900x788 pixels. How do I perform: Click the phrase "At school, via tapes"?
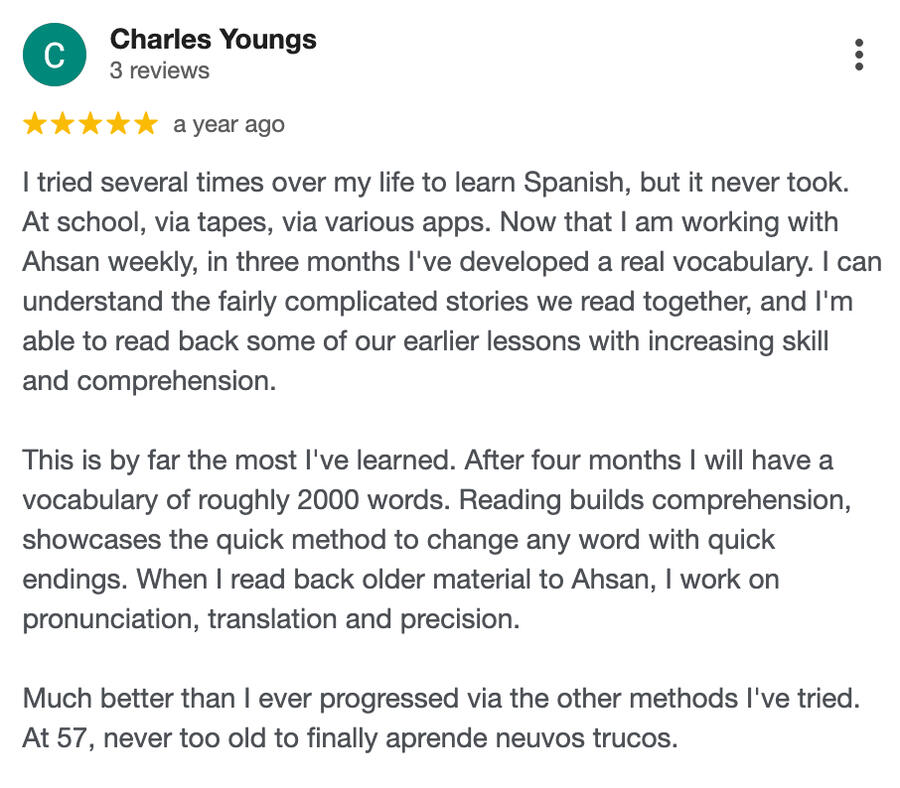pyautogui.click(x=135, y=222)
